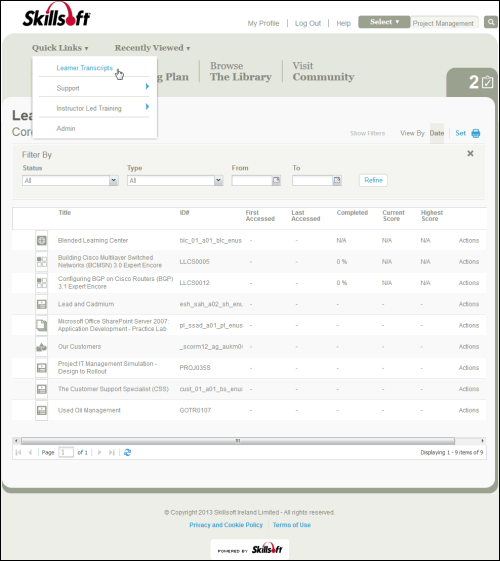Viewport: 500px width, 561px height.
Task: Click the Configuring BGP row icon
Action: (x=41, y=283)
